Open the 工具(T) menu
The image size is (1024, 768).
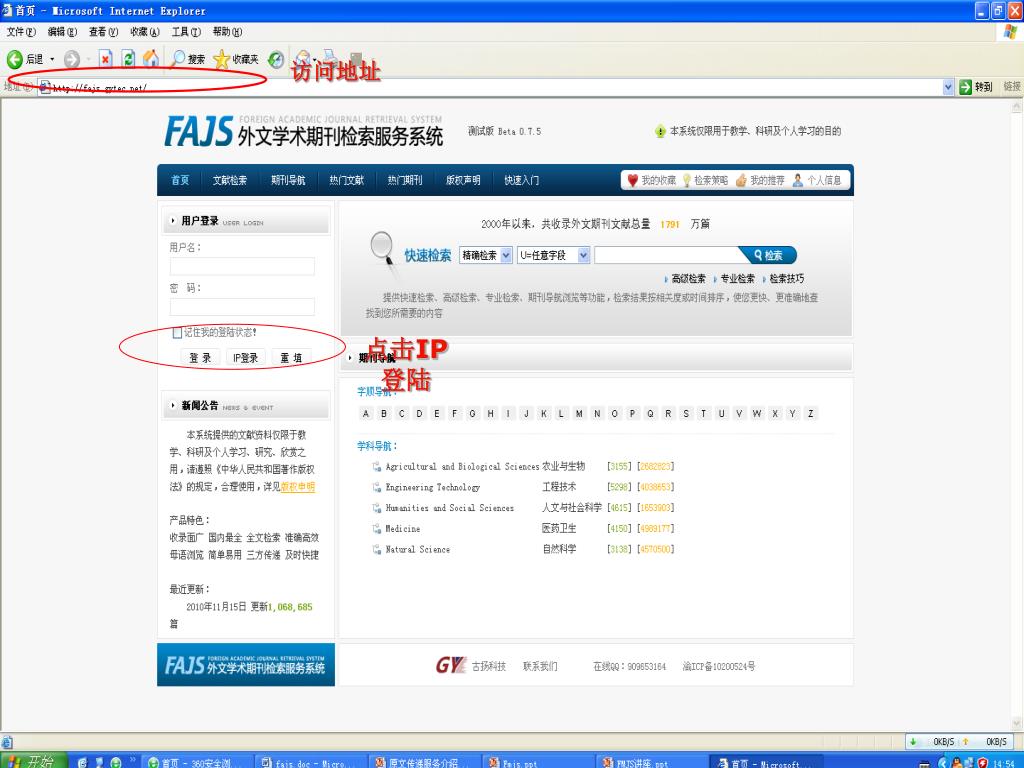click(x=186, y=31)
